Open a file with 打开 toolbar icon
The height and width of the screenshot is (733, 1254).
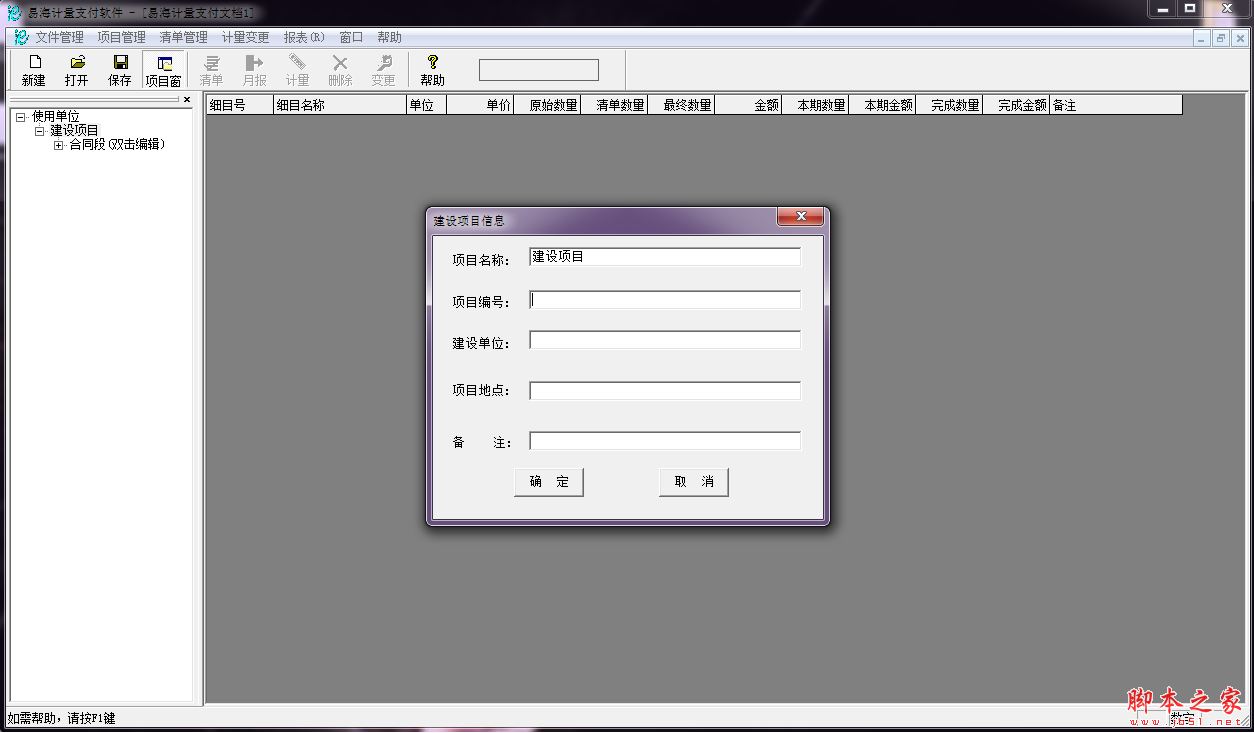coord(77,70)
